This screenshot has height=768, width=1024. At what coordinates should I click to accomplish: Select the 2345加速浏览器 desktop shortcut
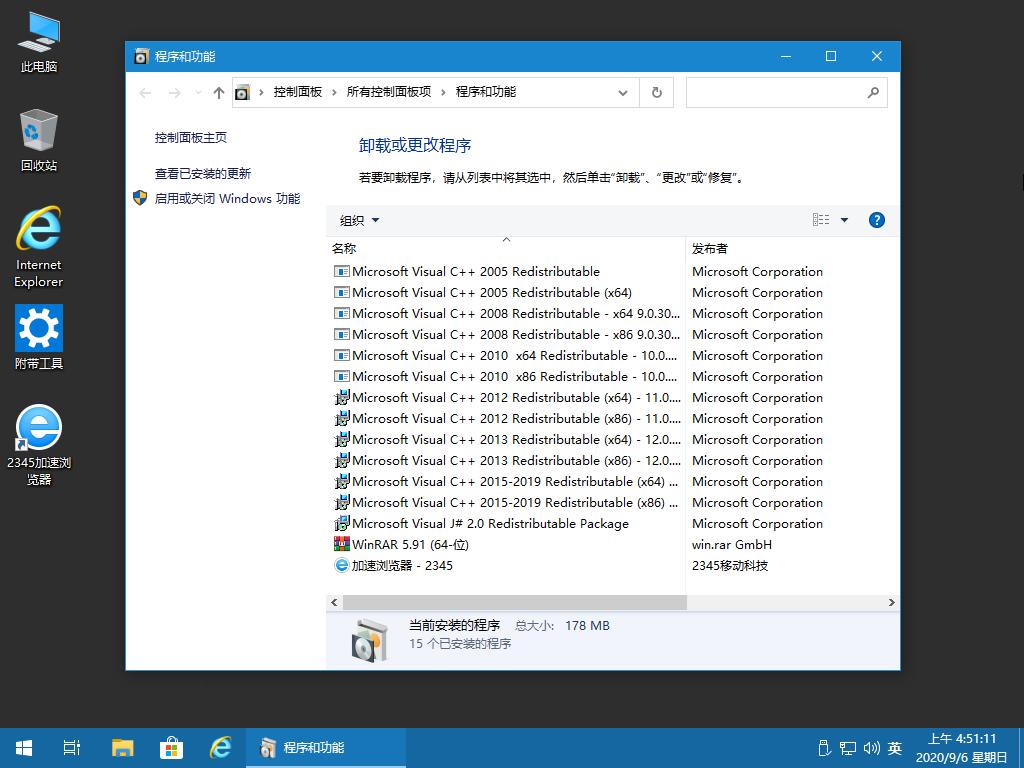(x=39, y=445)
